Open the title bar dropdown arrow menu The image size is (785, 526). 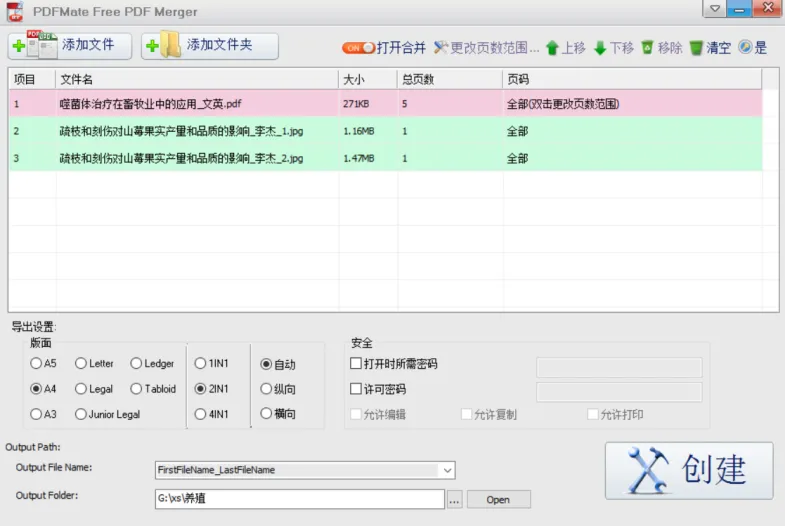click(x=712, y=9)
